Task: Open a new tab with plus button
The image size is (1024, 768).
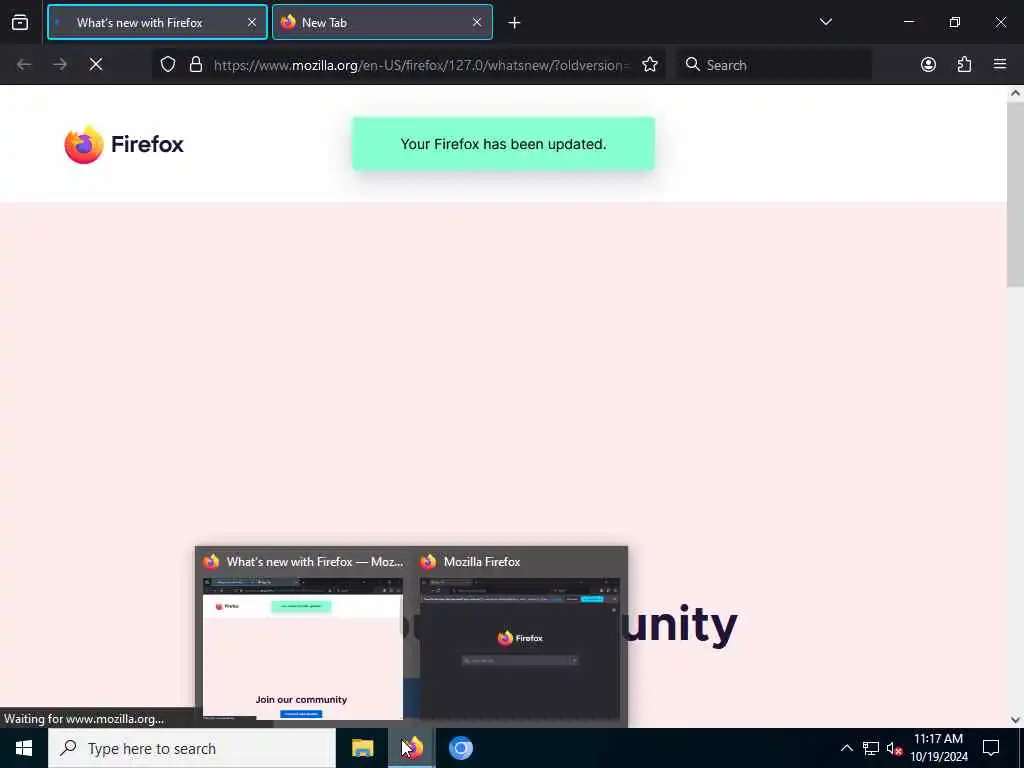Action: pyautogui.click(x=514, y=23)
